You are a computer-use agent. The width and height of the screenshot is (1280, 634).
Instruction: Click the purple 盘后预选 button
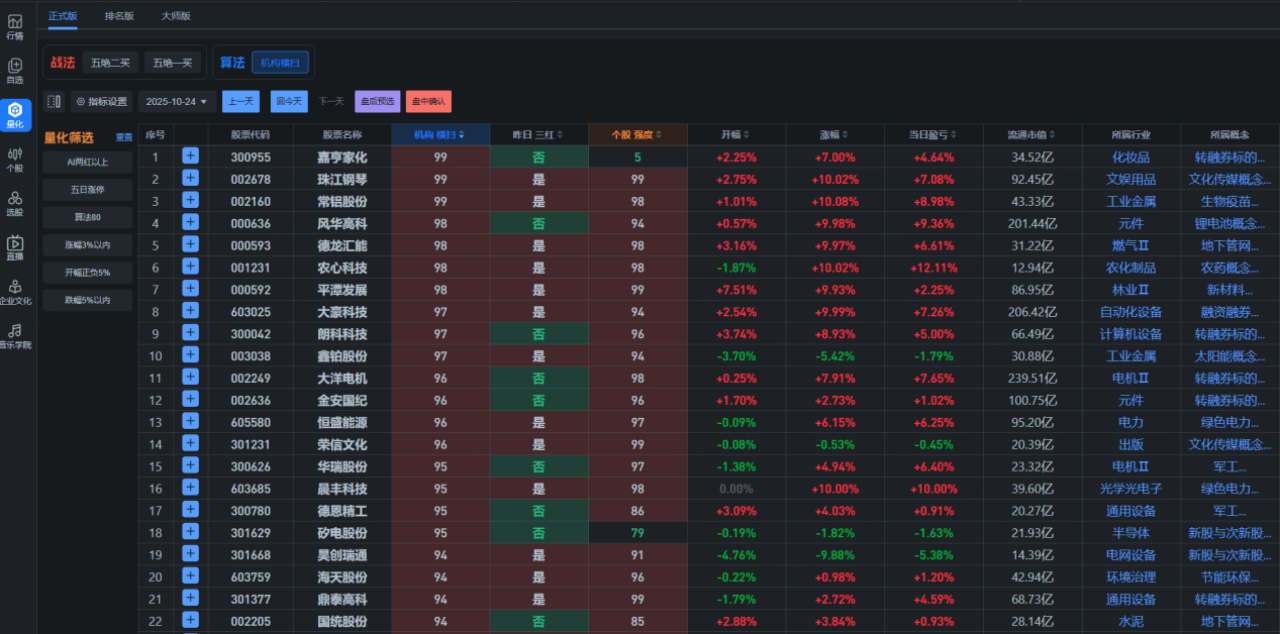click(x=377, y=101)
